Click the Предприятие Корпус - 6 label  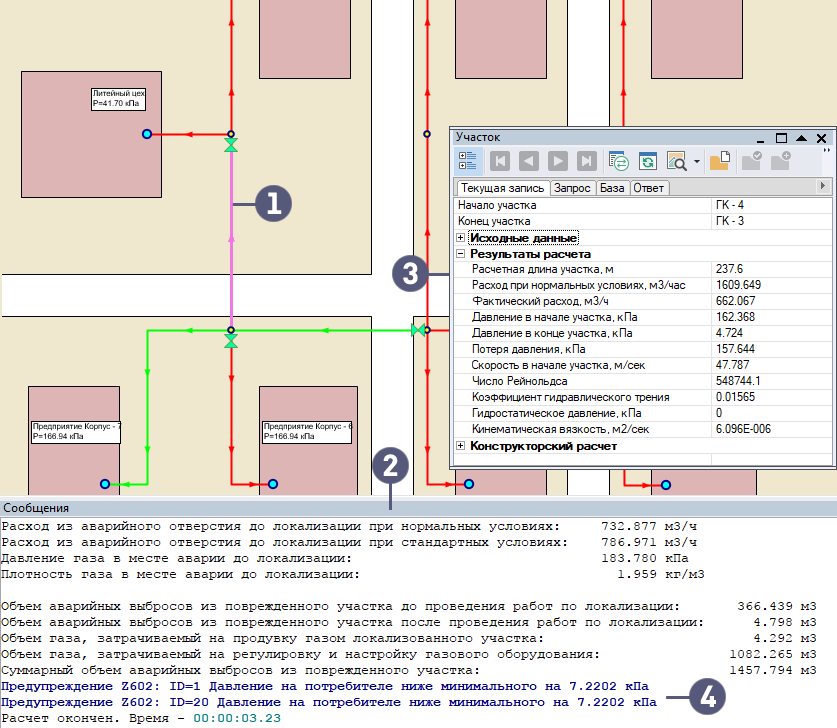pos(307,432)
